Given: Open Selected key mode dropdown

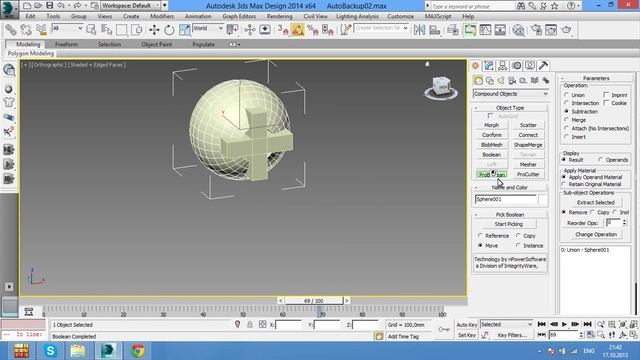Looking at the screenshot, I should pyautogui.click(x=506, y=324).
